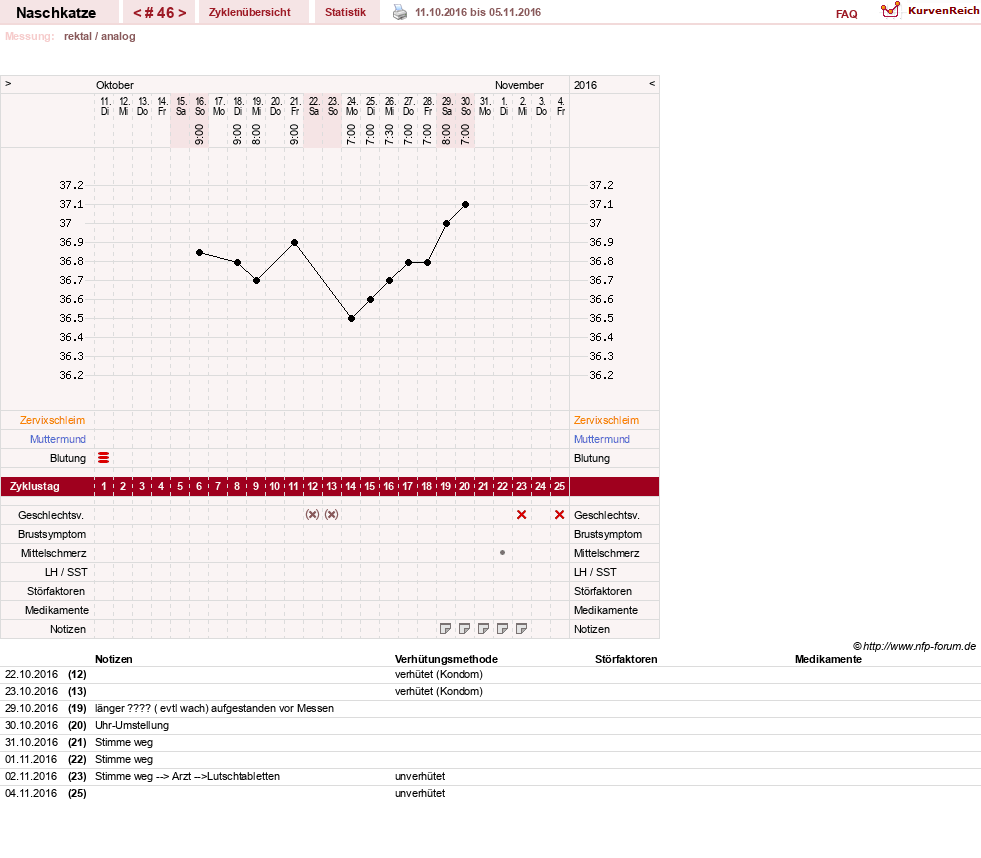
Task: Click the red X on cycle day 25
Action: pyautogui.click(x=559, y=514)
